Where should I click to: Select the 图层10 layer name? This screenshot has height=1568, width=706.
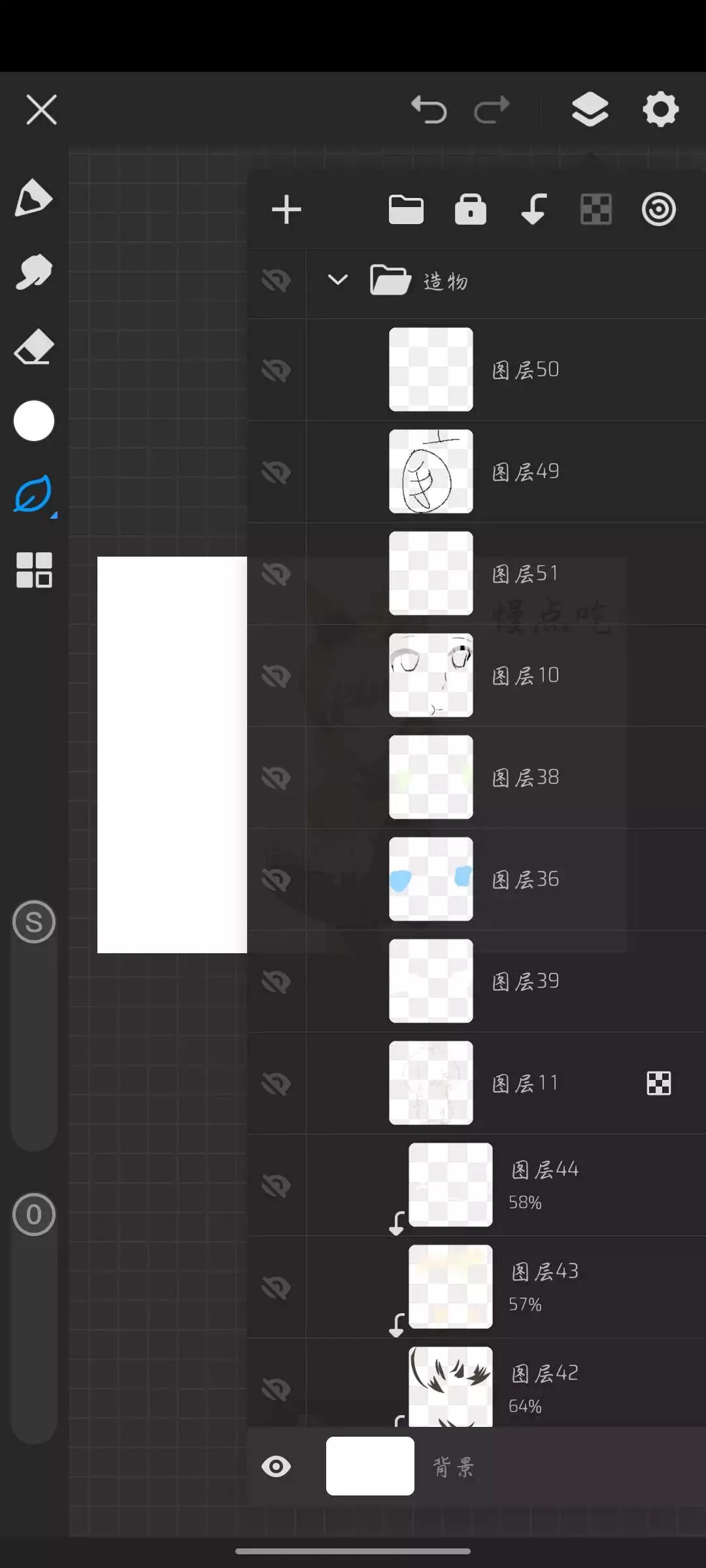(x=526, y=676)
